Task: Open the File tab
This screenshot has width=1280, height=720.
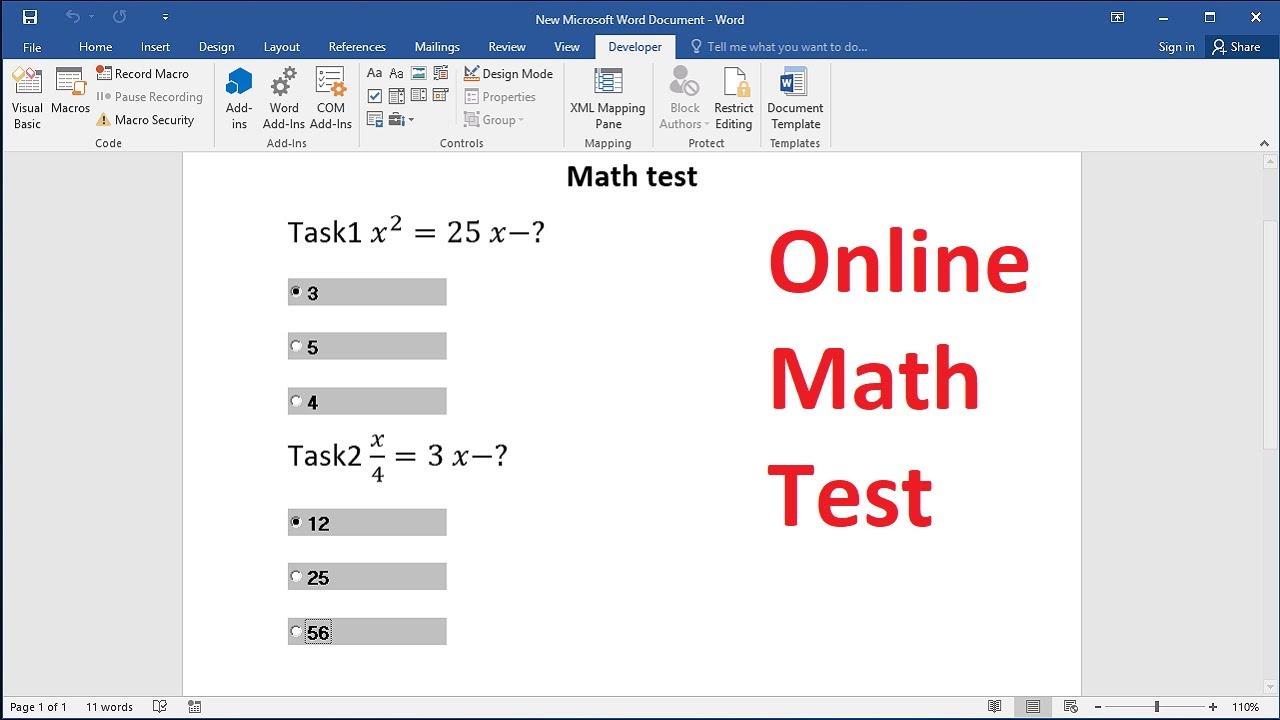Action: (32, 47)
